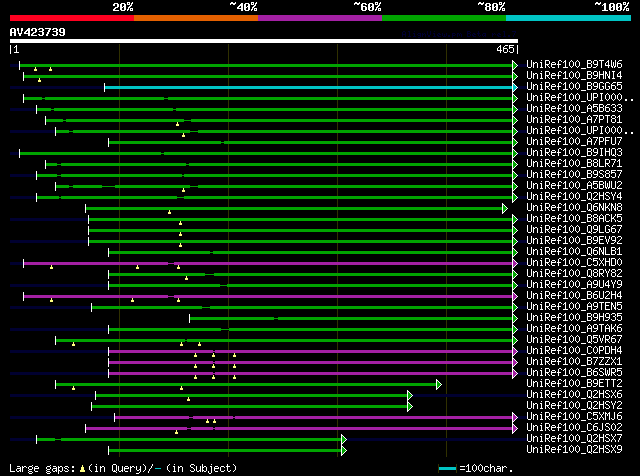This screenshot has height=476, width=640.
Task: Click the UniRef100_B9IHQ3 label
Action: 574,153
